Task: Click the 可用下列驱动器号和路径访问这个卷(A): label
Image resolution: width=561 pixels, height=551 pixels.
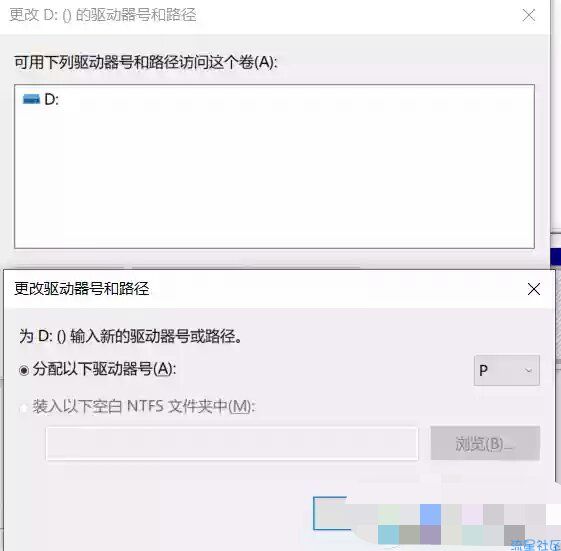Action: coord(146,62)
